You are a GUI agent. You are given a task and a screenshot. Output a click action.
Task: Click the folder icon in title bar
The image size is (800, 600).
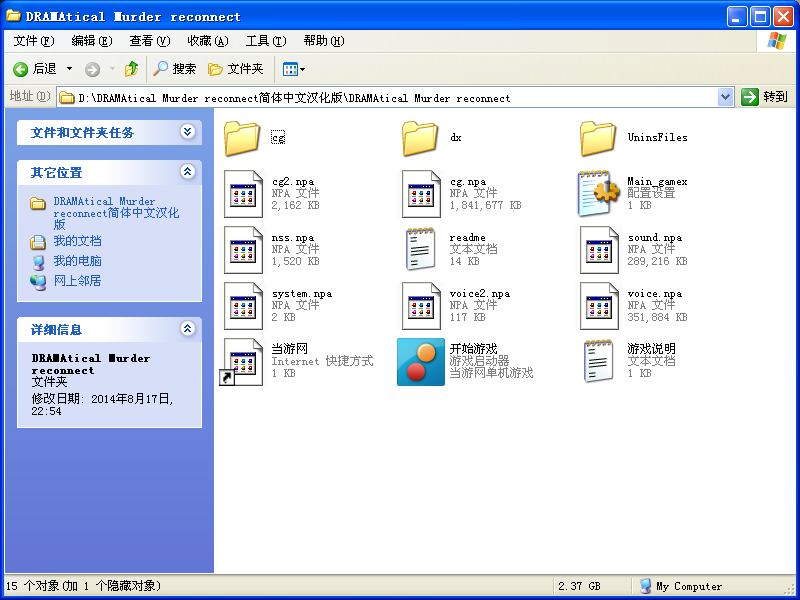[14, 16]
